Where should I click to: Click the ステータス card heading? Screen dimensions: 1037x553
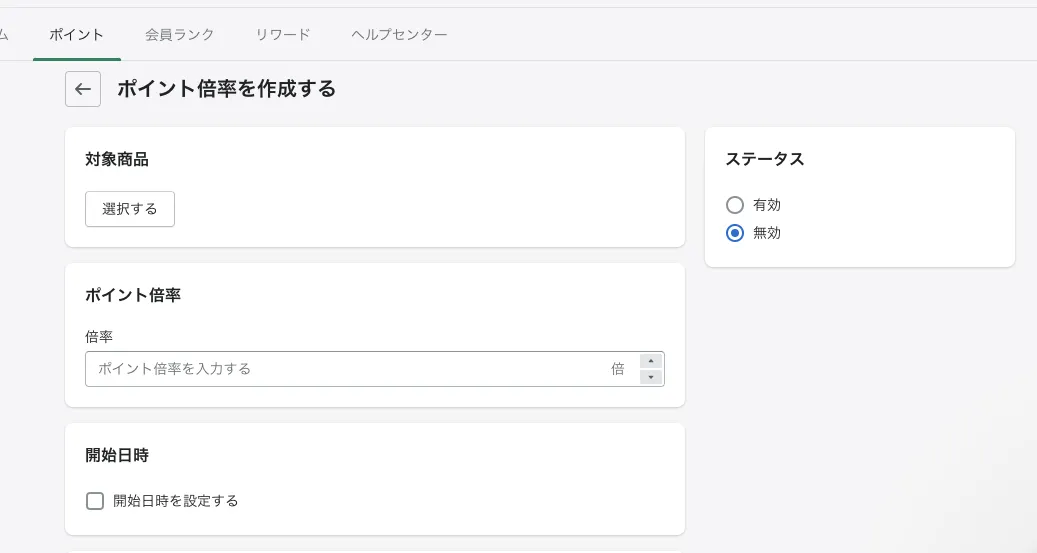coord(765,159)
